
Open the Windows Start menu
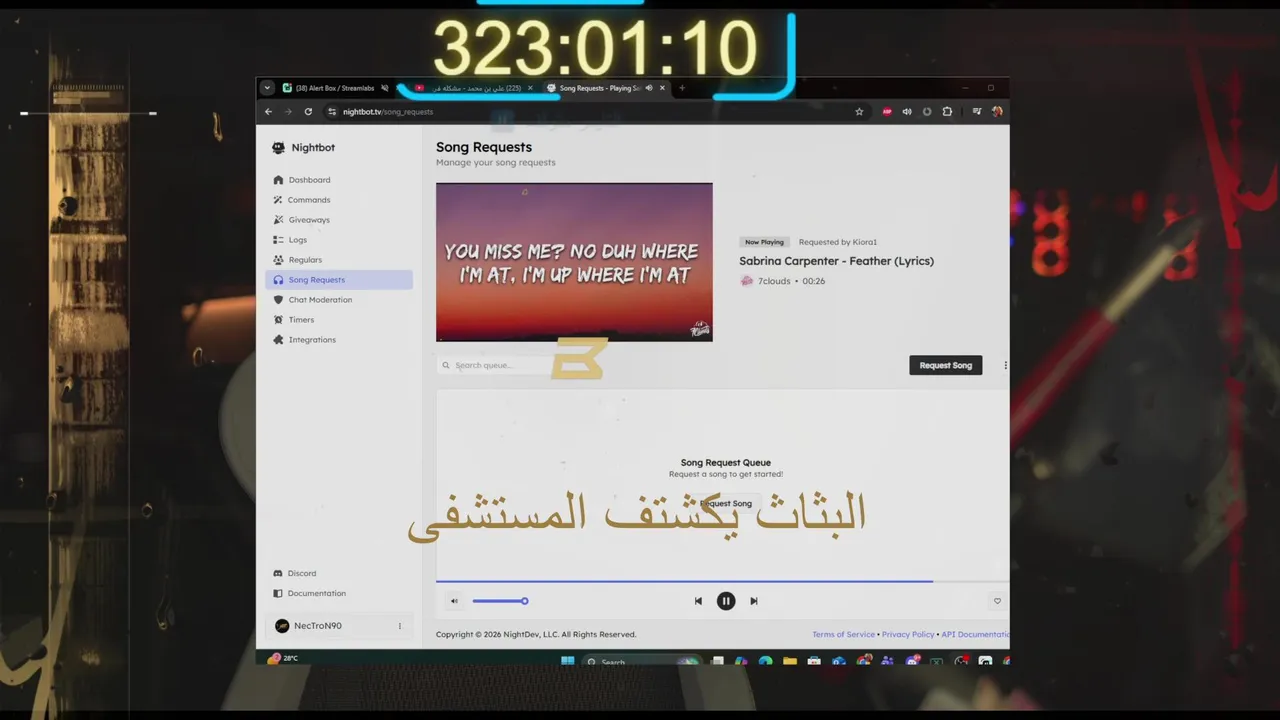(x=568, y=661)
